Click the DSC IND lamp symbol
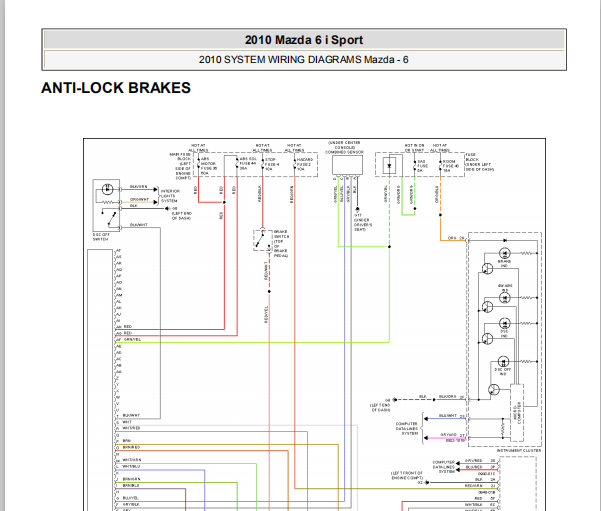The height and width of the screenshot is (511, 601). (x=504, y=323)
